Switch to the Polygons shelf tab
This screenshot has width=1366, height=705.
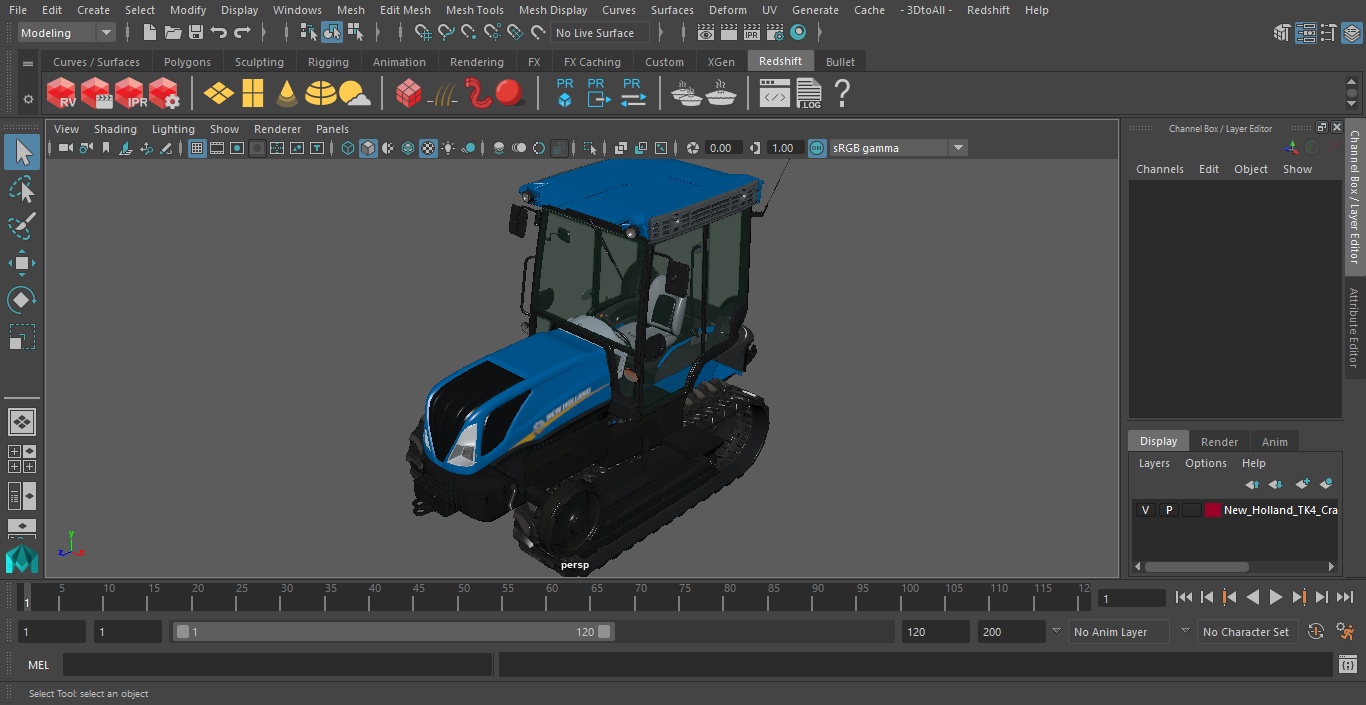[x=187, y=62]
